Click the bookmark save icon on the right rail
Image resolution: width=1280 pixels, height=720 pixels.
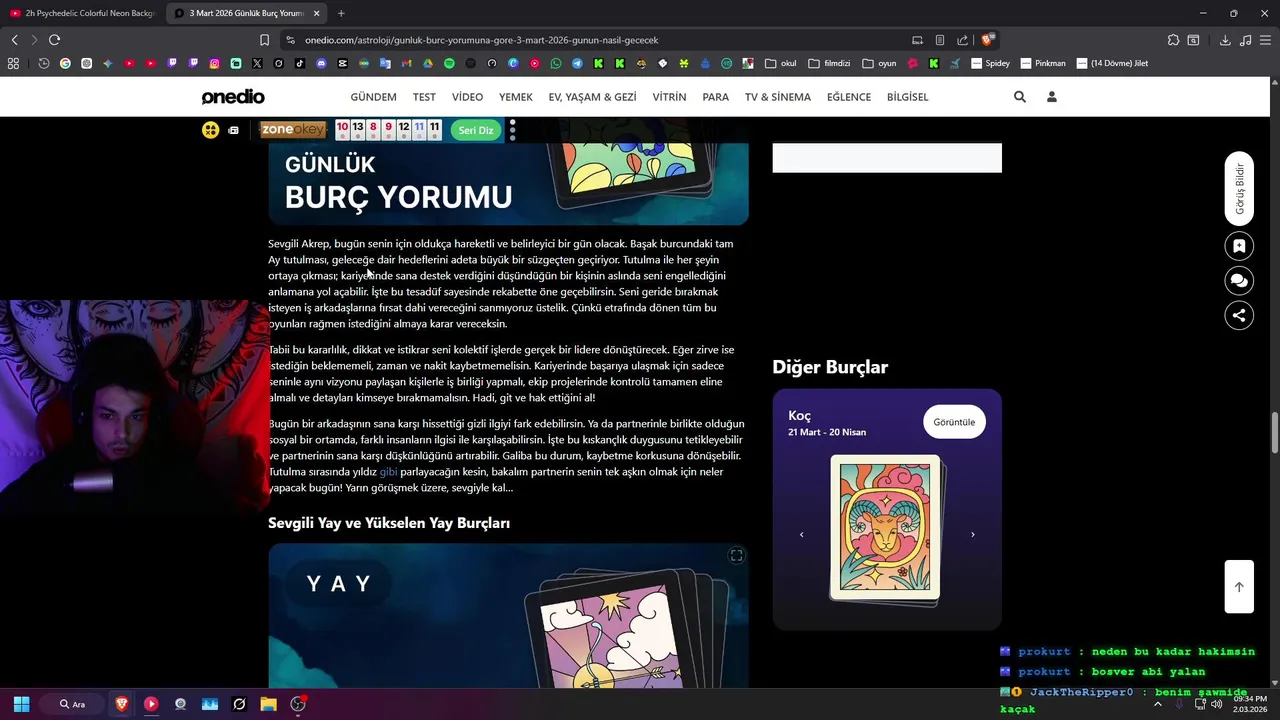pos(1239,246)
